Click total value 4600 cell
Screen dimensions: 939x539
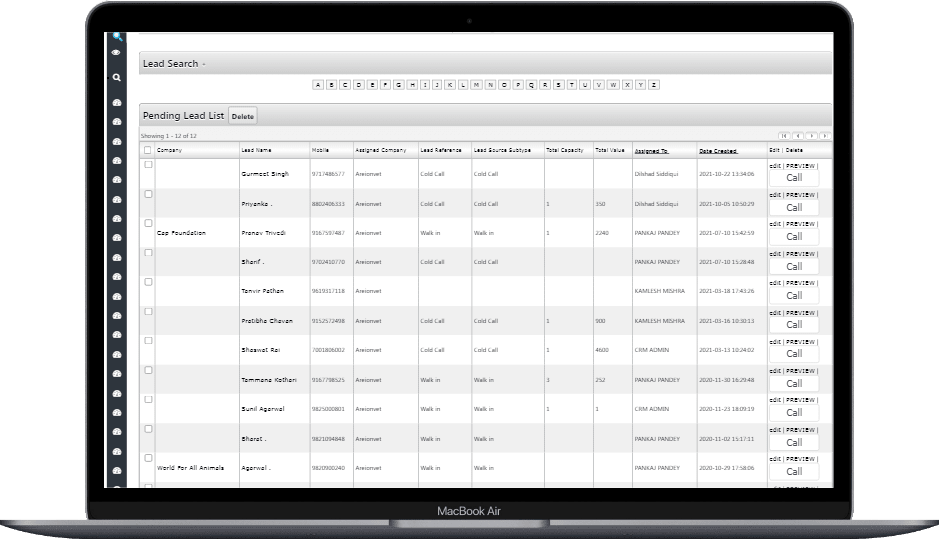[x=602, y=350]
